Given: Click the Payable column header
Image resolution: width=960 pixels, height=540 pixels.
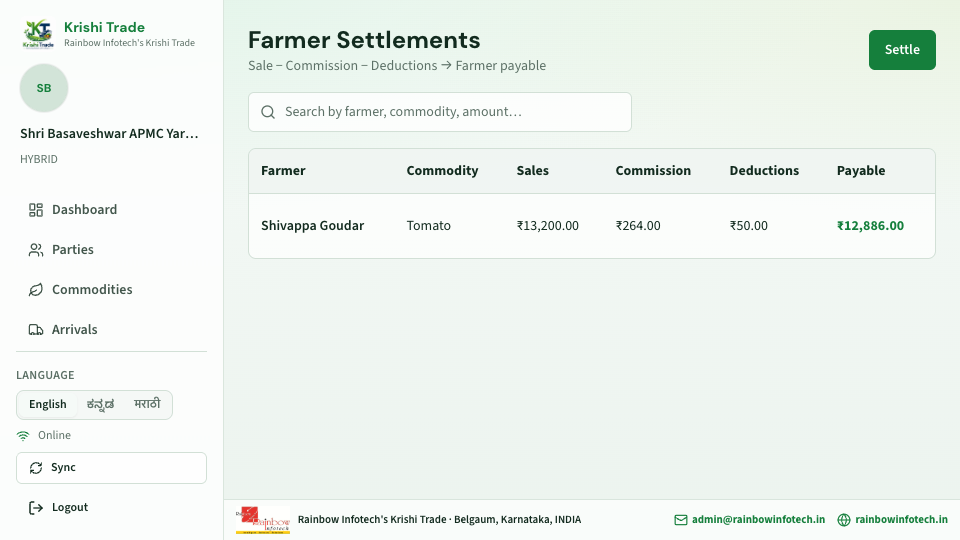Looking at the screenshot, I should 861,171.
